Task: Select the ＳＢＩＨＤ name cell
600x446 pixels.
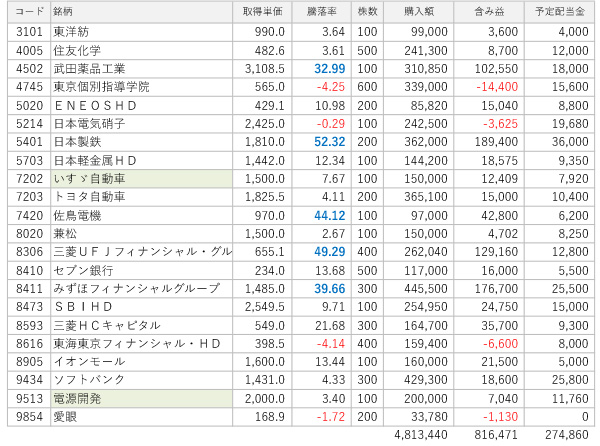Action: pyautogui.click(x=142, y=307)
